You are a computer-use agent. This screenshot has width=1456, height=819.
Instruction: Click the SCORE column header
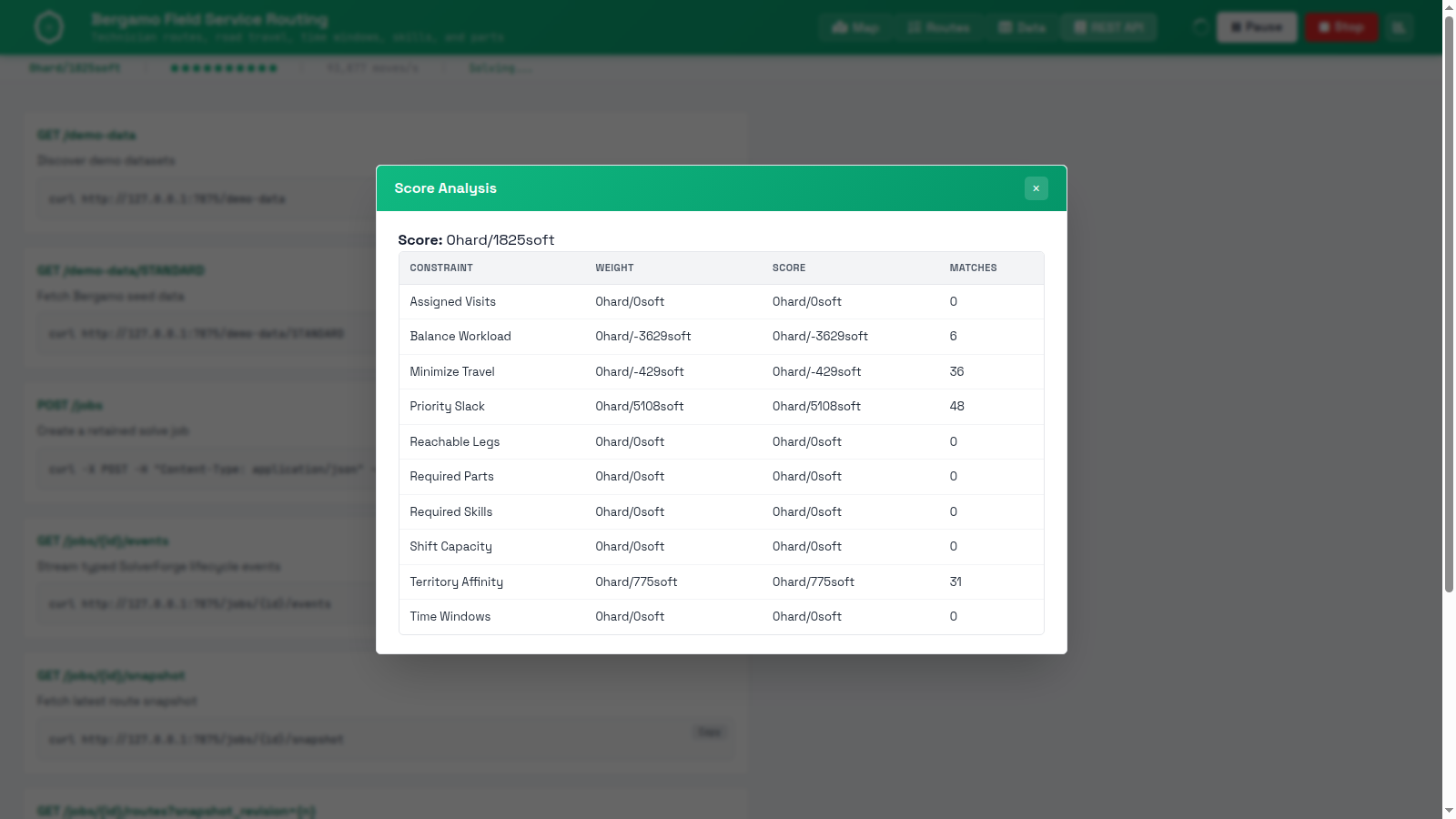point(789,268)
